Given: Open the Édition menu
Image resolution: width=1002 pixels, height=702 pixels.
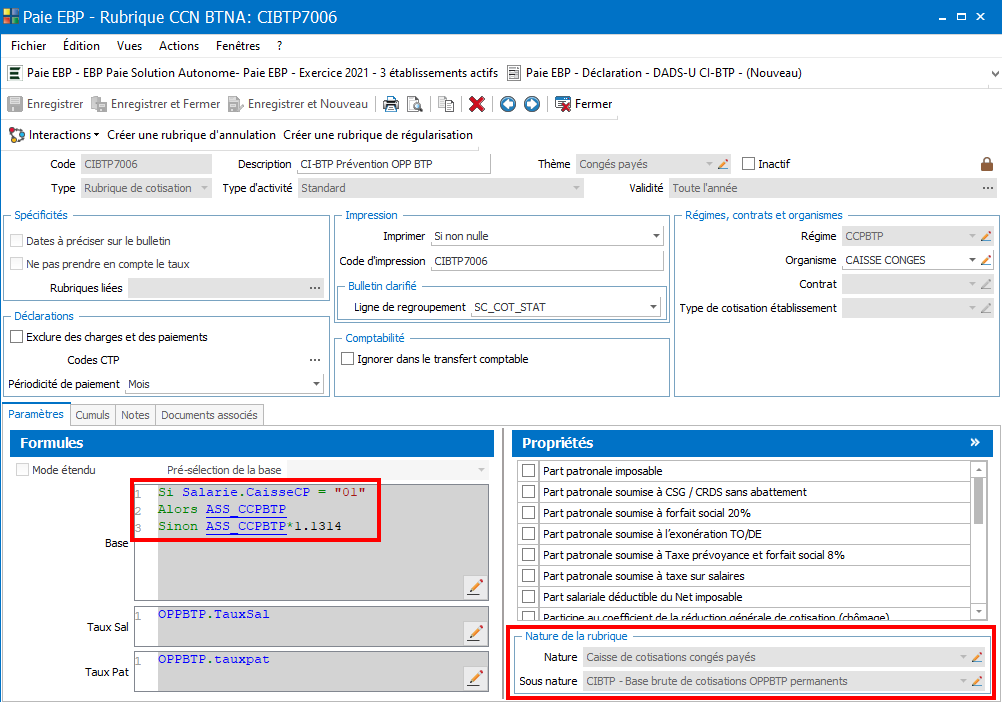Looking at the screenshot, I should 81,46.
